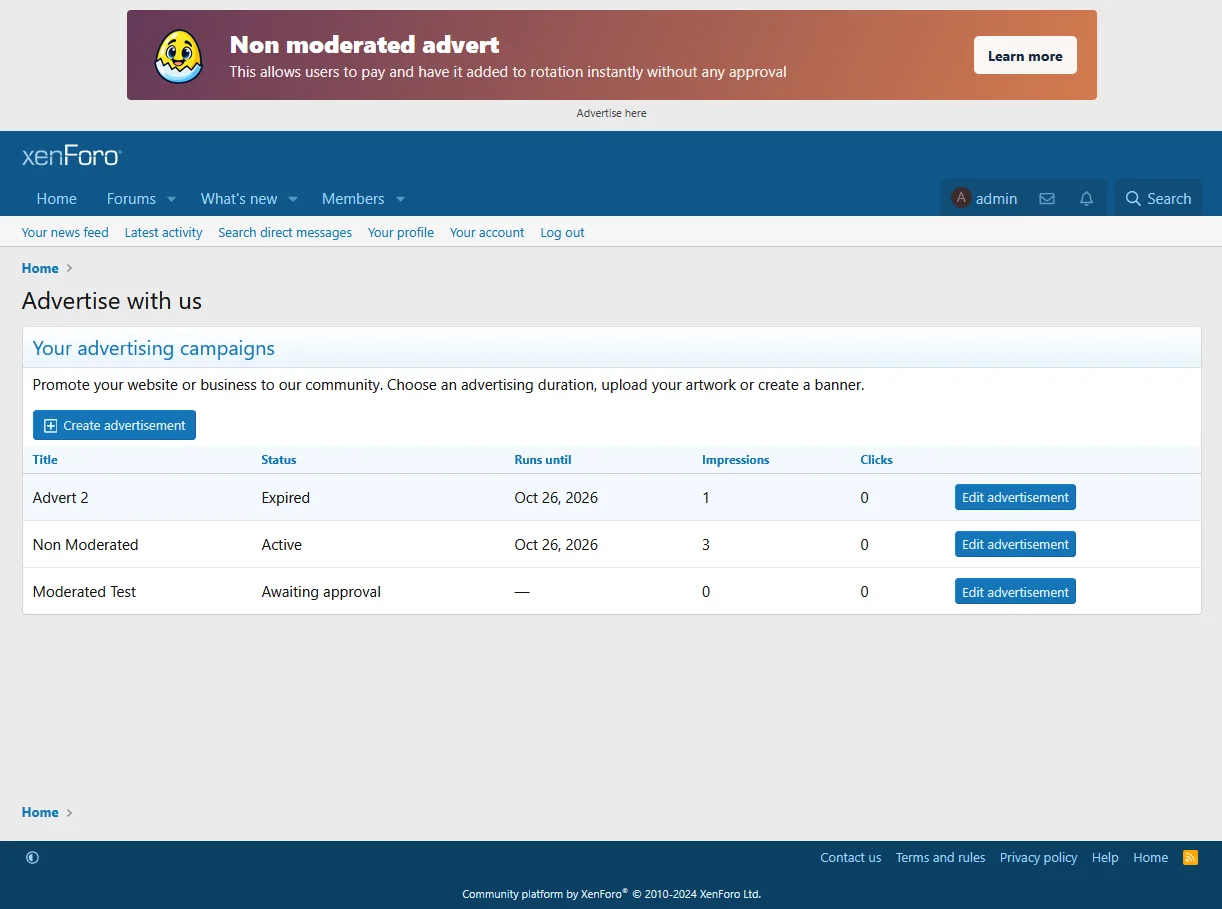Go to the Home navigation tab
This screenshot has height=909, width=1222.
pyautogui.click(x=57, y=199)
